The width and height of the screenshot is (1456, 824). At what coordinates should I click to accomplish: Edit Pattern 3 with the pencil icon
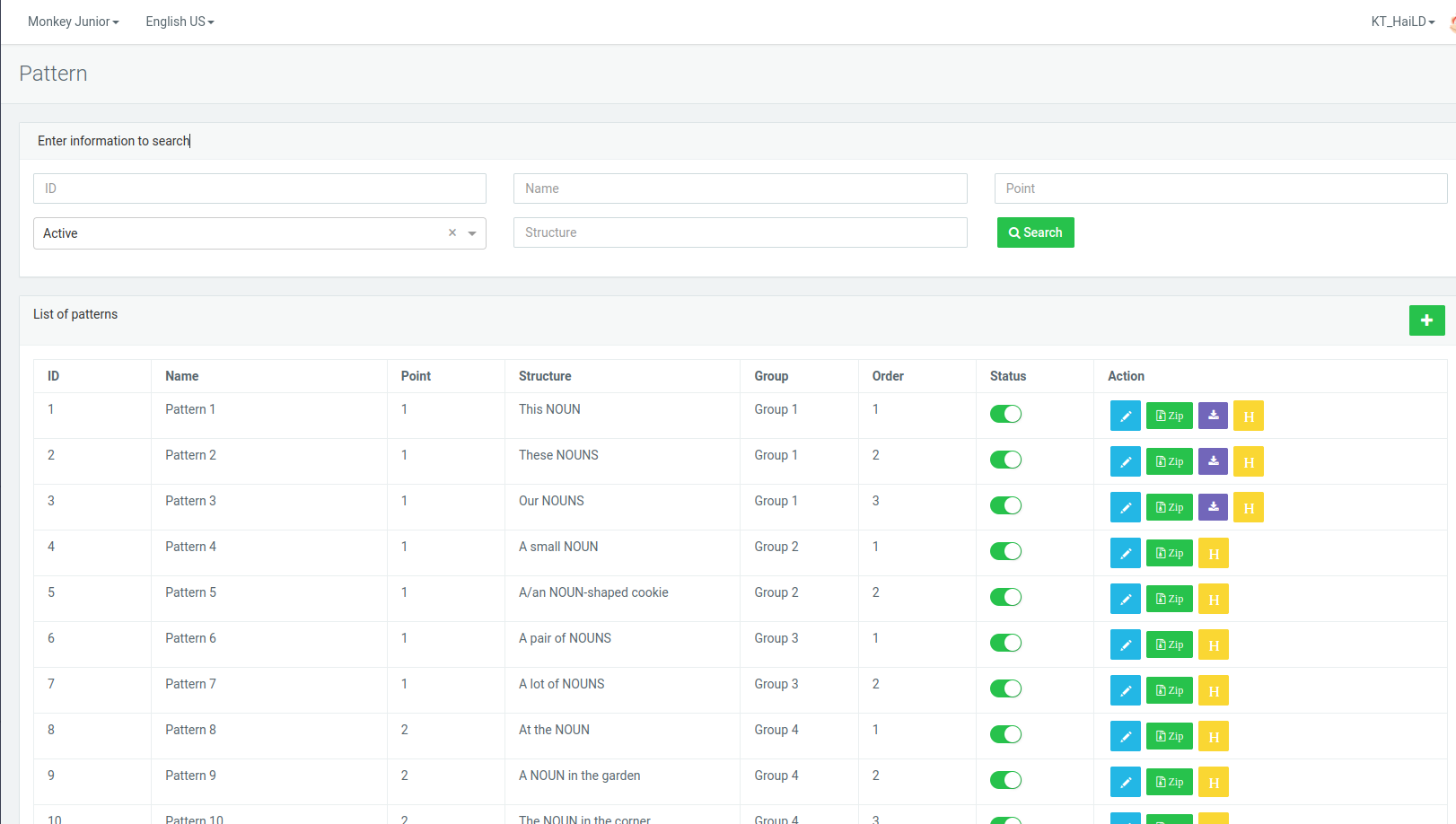(1125, 507)
